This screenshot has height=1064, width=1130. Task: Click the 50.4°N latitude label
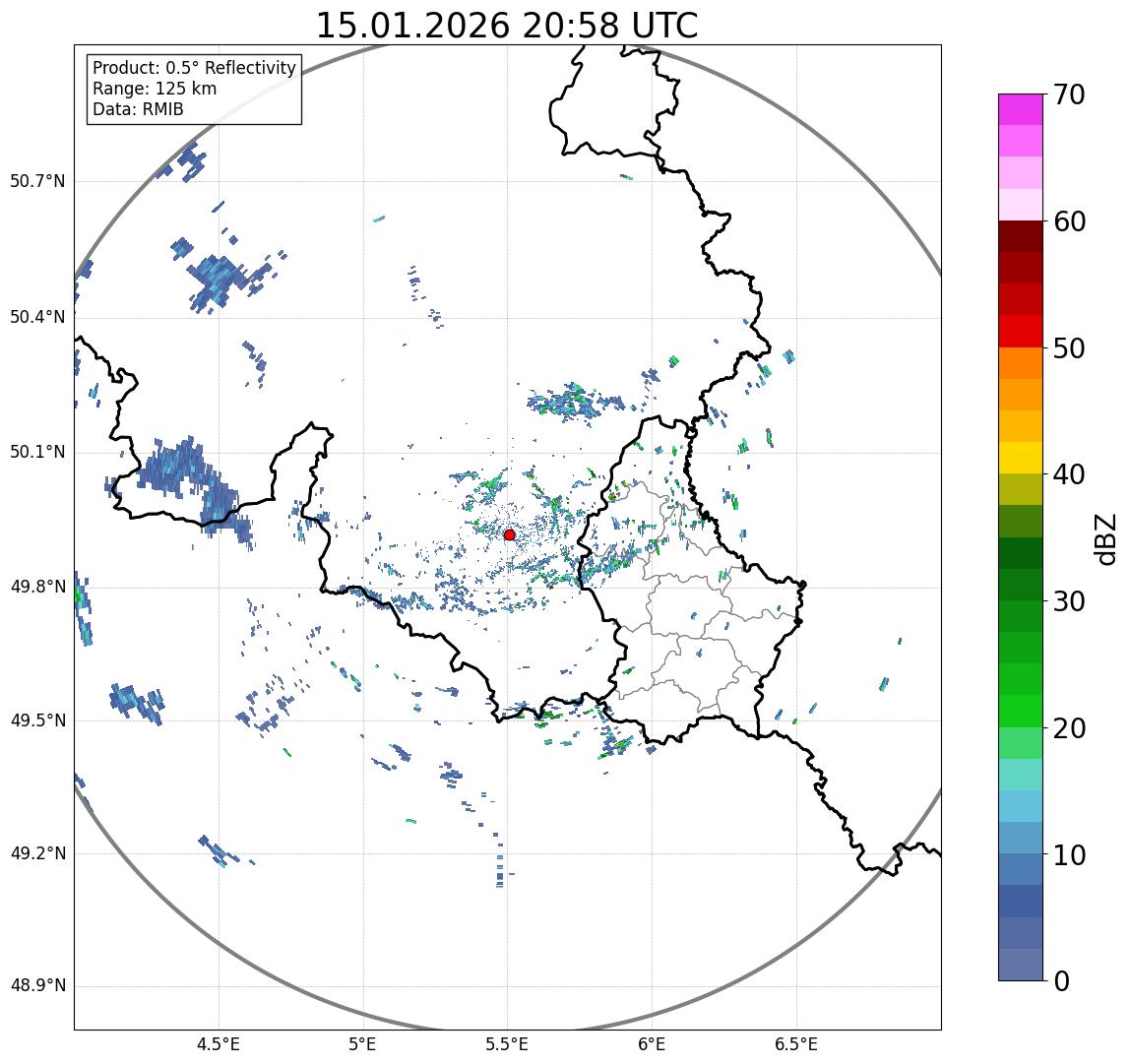point(37,317)
